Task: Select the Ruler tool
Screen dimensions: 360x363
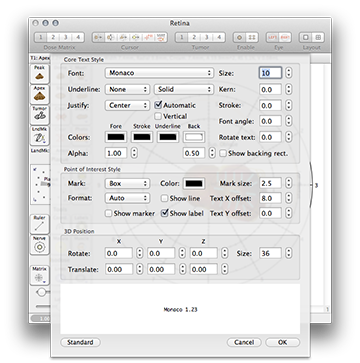Action: [x=39, y=224]
